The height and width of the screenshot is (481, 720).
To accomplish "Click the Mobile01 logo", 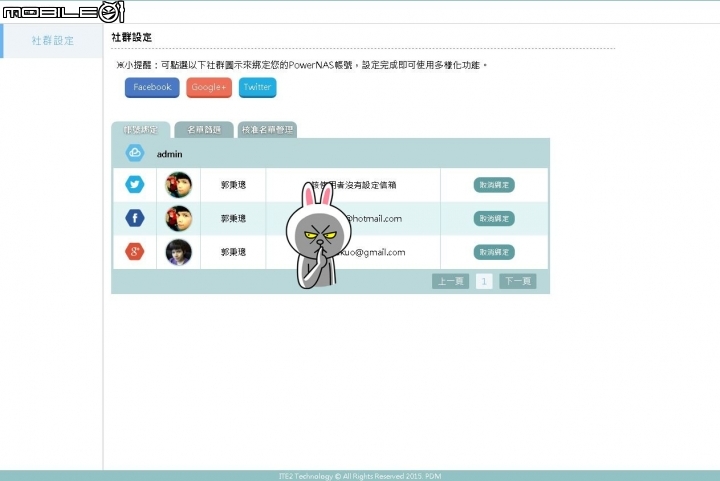I will tap(63, 12).
